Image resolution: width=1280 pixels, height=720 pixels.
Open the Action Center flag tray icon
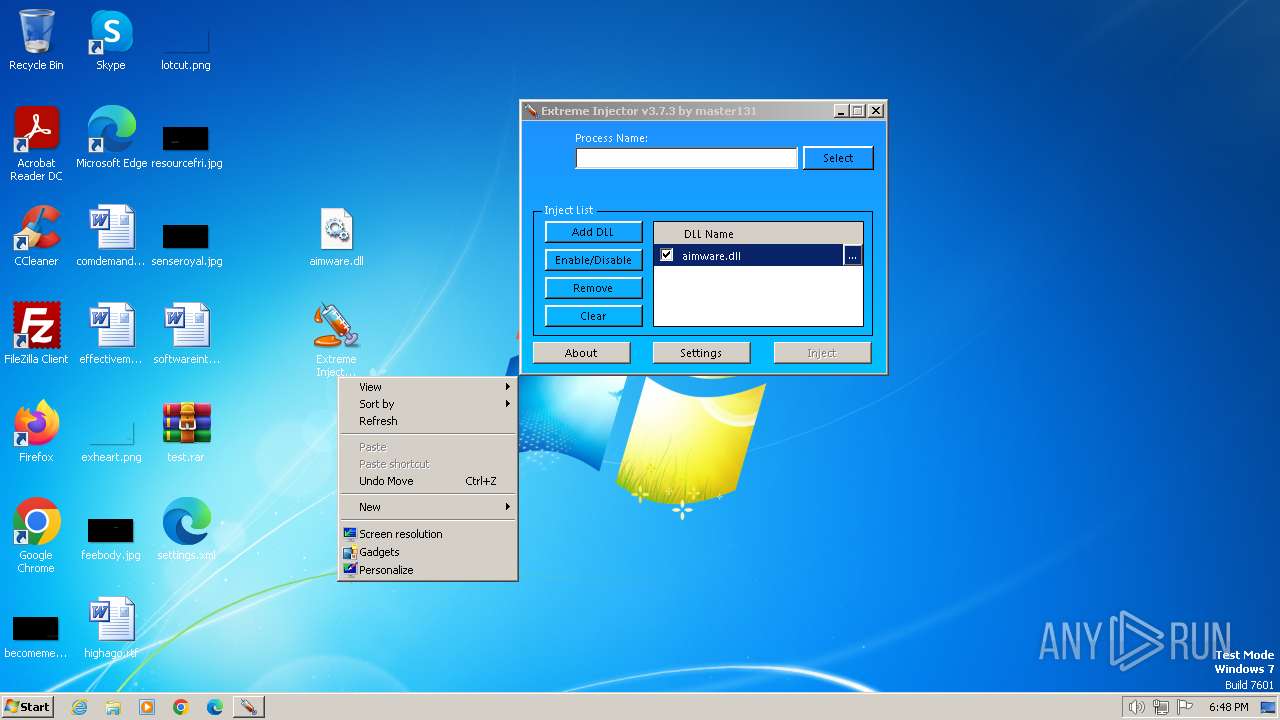click(x=1186, y=707)
